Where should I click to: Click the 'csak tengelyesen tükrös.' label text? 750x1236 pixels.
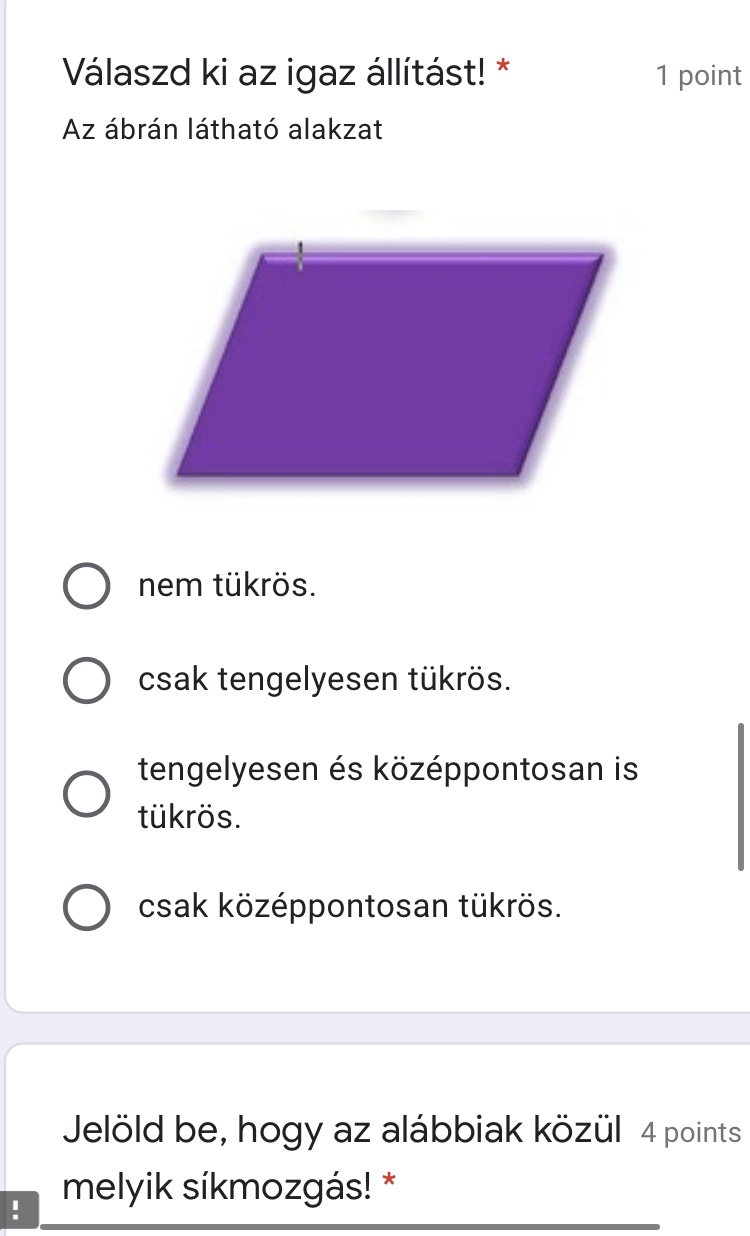point(326,680)
